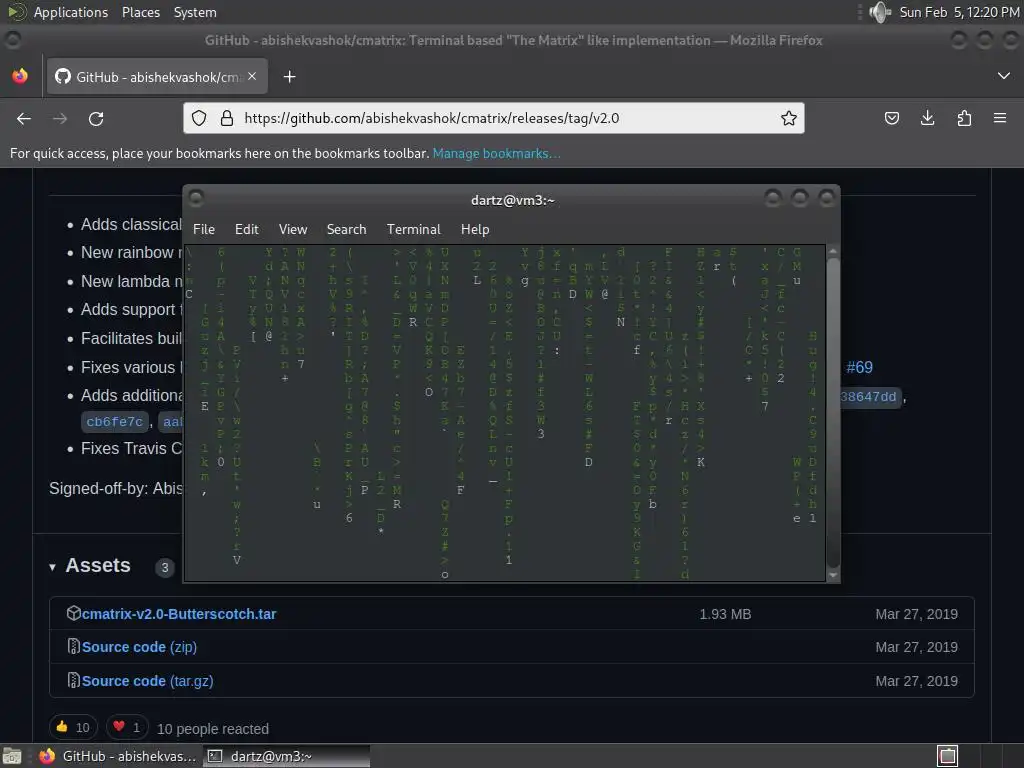Image resolution: width=1024 pixels, height=768 pixels.
Task: Click the Assets count badge
Action: pos(165,568)
